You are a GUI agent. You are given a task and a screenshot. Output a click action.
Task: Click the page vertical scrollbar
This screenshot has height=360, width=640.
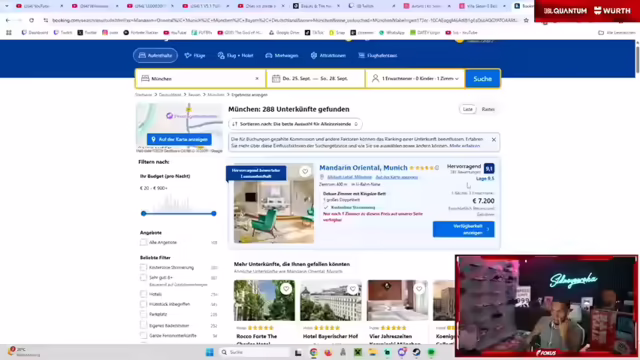pyautogui.click(x=637, y=59)
